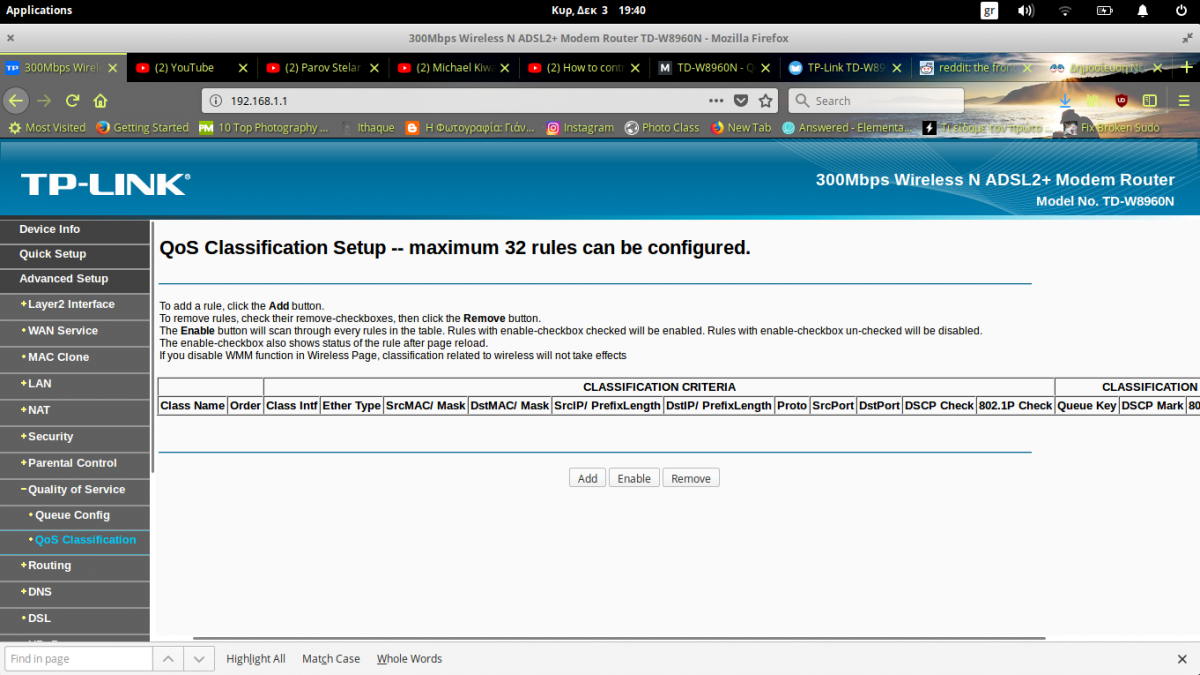Show site information icon in address bar
The width and height of the screenshot is (1200, 675).
click(216, 101)
